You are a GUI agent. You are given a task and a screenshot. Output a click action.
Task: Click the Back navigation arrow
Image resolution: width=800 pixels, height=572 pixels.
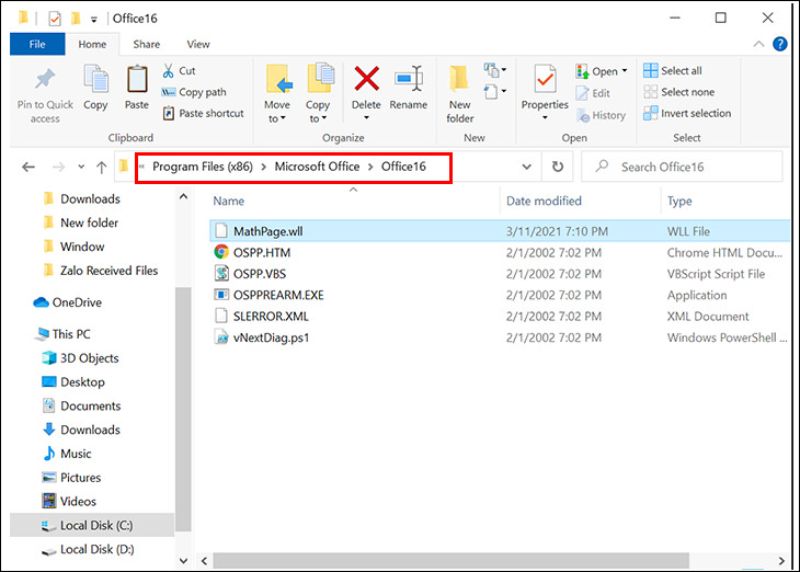coord(29,167)
